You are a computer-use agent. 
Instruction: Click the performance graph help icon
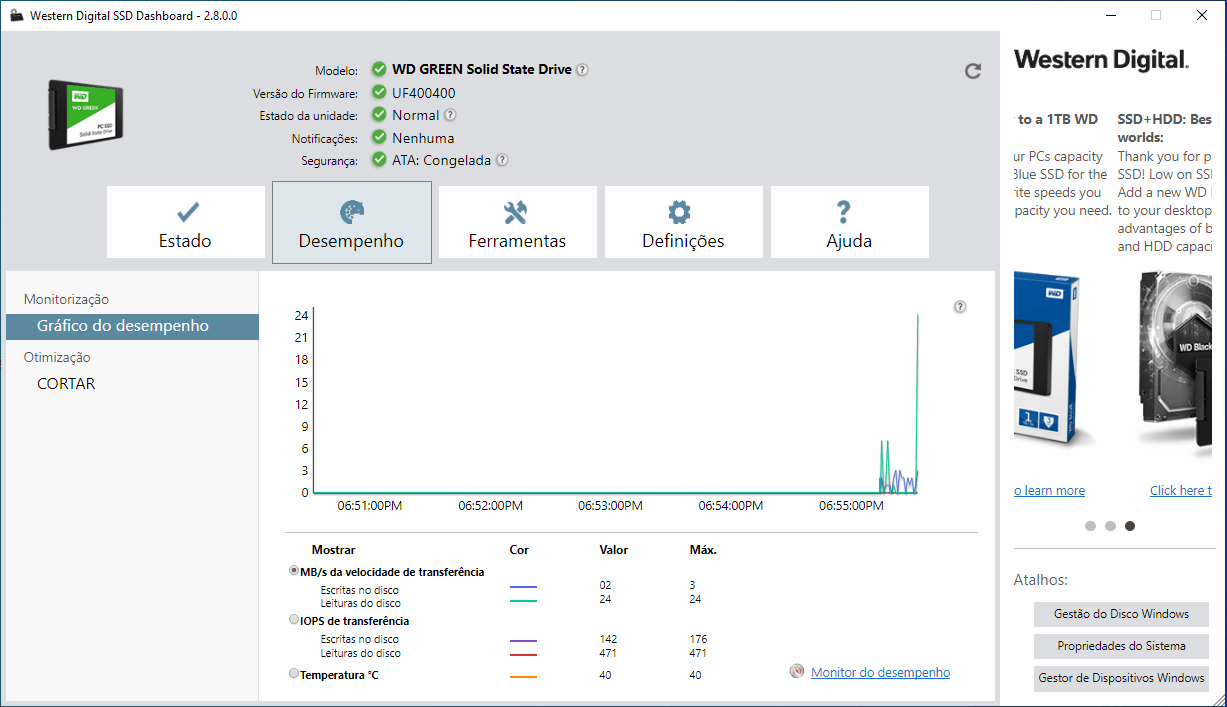pos(960,306)
